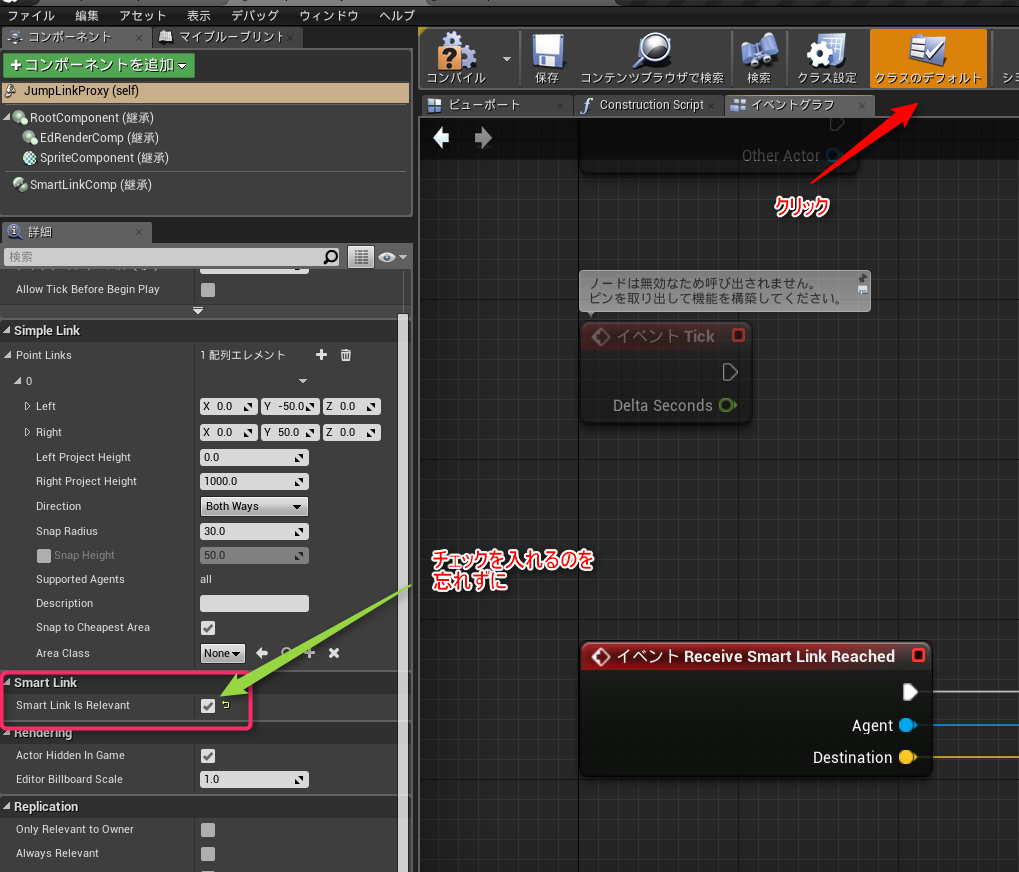Enable the Smart Link Is Relevant checkbox
Image resolution: width=1019 pixels, height=872 pixels.
coord(207,705)
